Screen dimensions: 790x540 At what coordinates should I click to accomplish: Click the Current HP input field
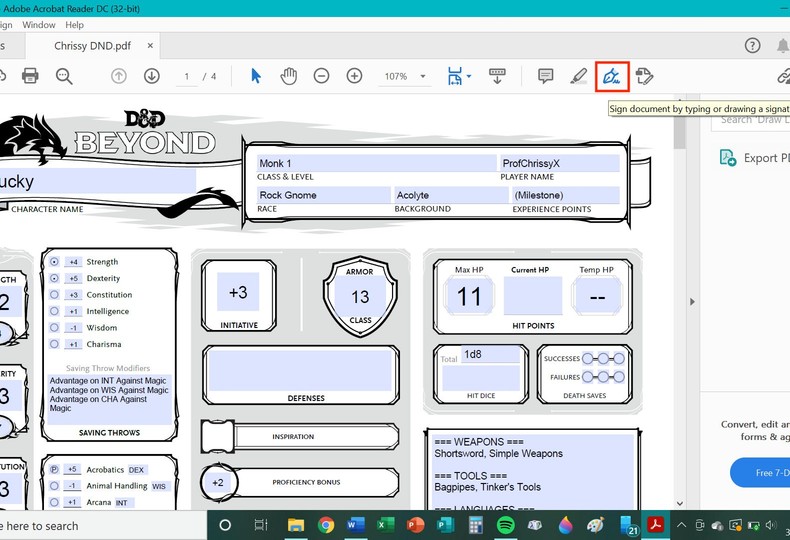pyautogui.click(x=531, y=297)
